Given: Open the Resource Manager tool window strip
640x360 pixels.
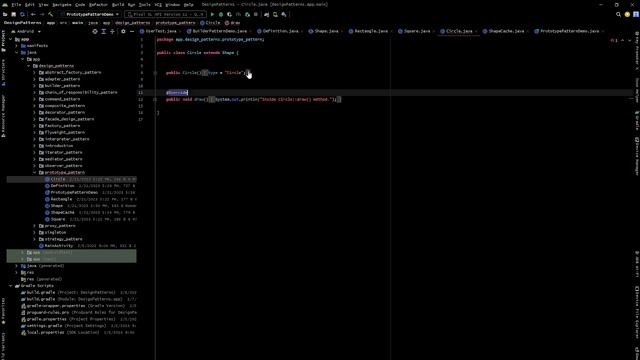Looking at the screenshot, I should click(3, 116).
